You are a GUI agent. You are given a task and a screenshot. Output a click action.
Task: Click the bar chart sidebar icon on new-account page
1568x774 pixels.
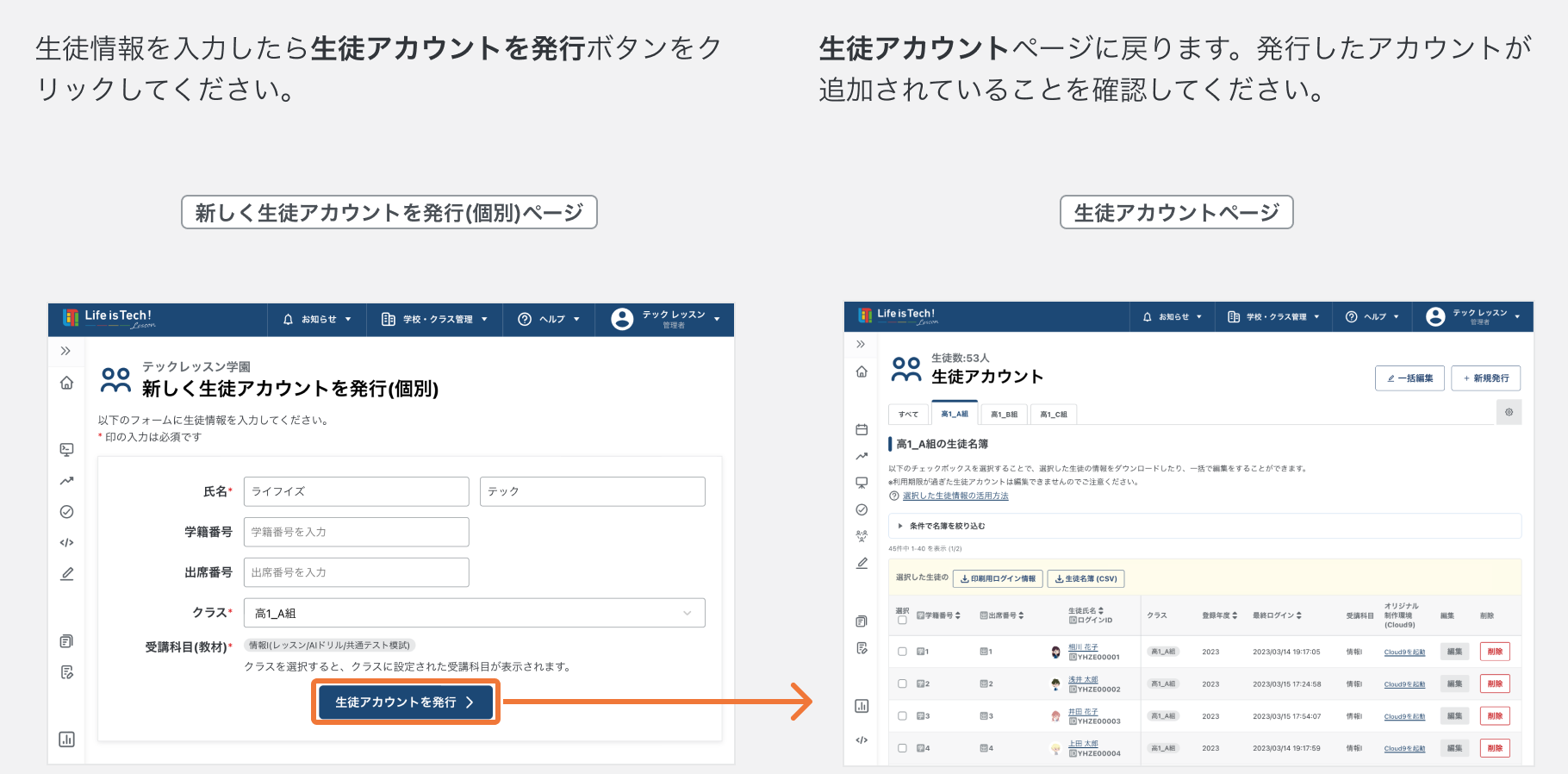[66, 740]
